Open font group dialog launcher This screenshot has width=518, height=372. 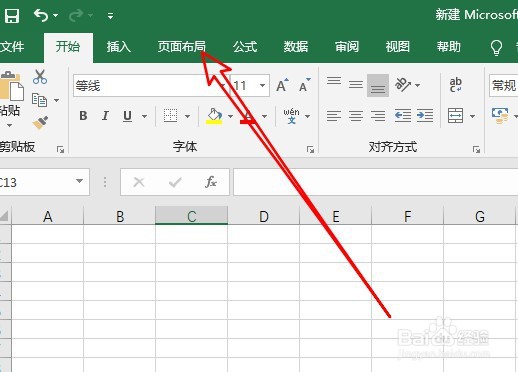tap(310, 150)
